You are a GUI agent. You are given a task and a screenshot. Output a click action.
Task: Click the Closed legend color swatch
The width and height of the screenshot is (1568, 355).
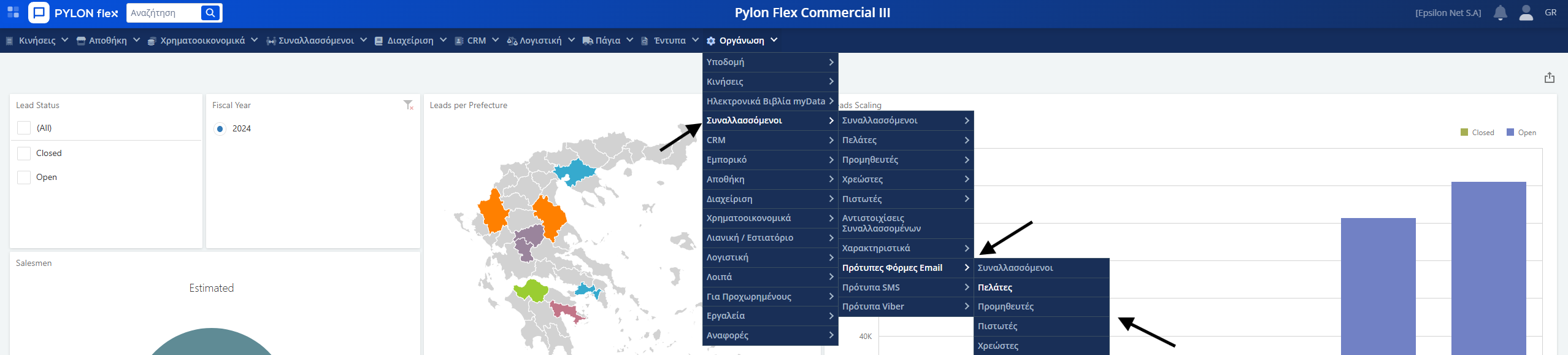coord(1464,132)
